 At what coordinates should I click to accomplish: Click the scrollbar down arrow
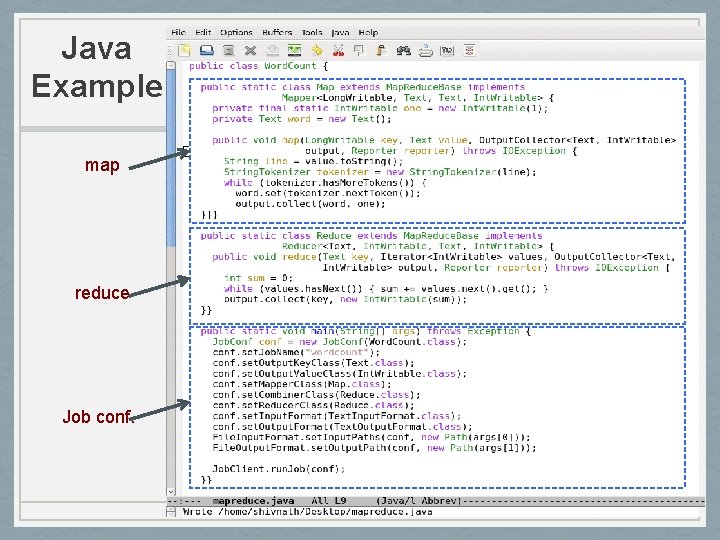click(171, 492)
